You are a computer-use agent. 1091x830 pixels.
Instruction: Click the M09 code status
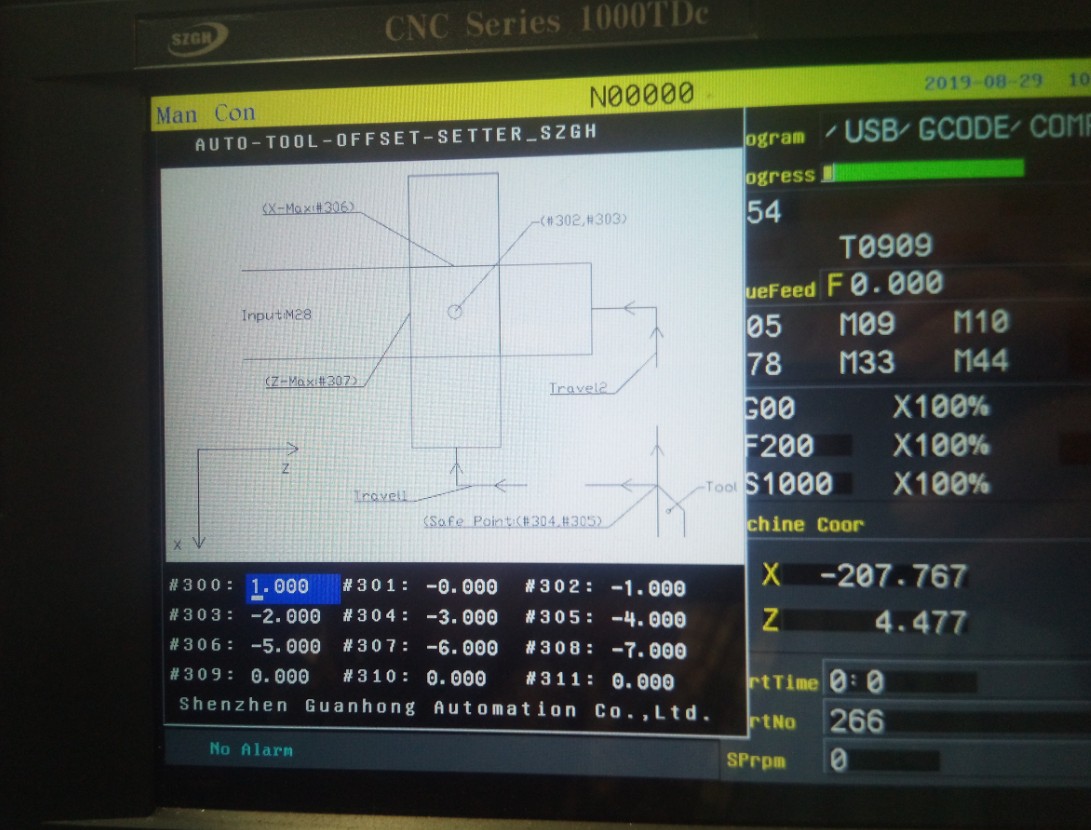click(867, 324)
